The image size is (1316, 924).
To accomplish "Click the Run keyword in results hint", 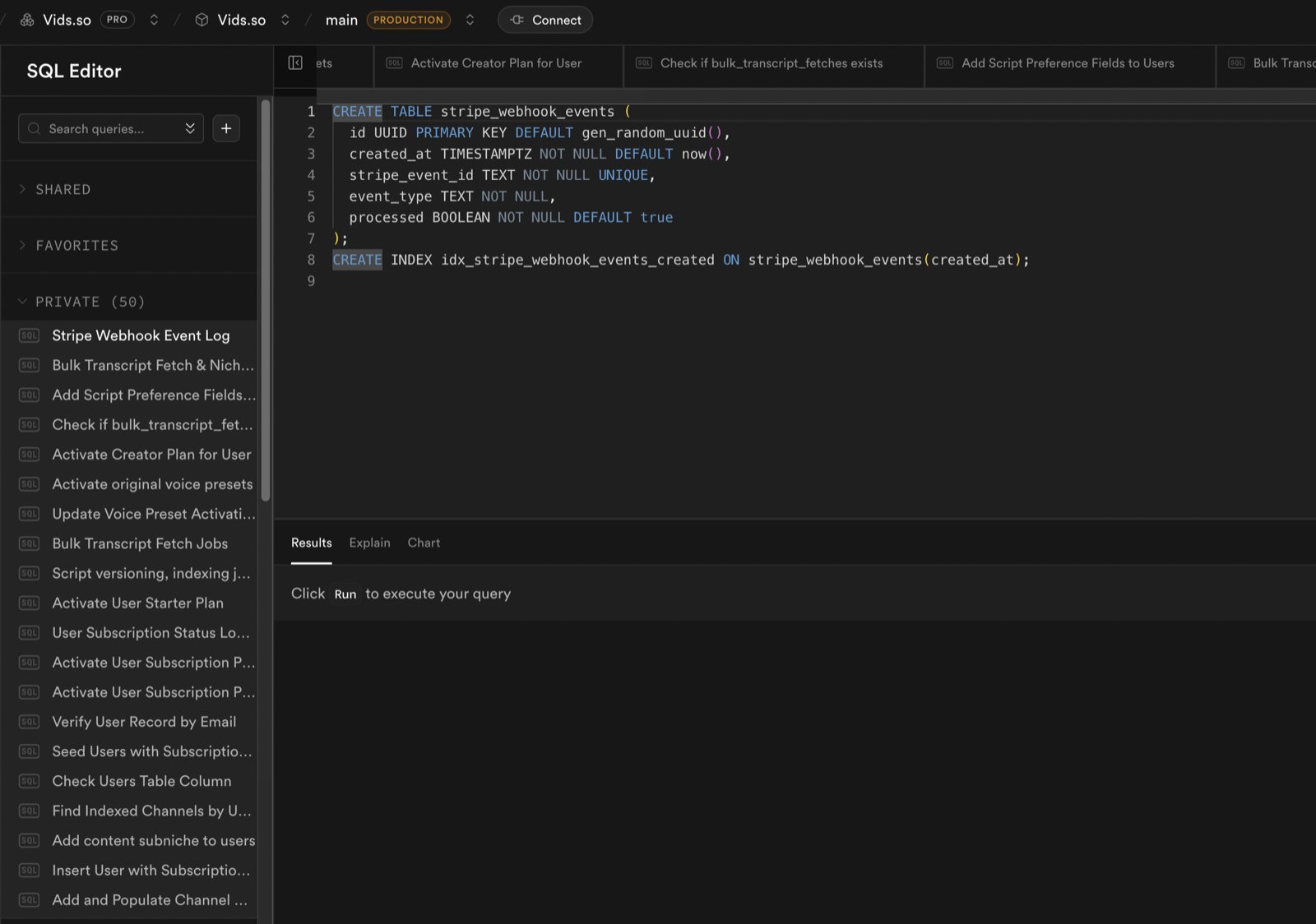I will pyautogui.click(x=345, y=594).
